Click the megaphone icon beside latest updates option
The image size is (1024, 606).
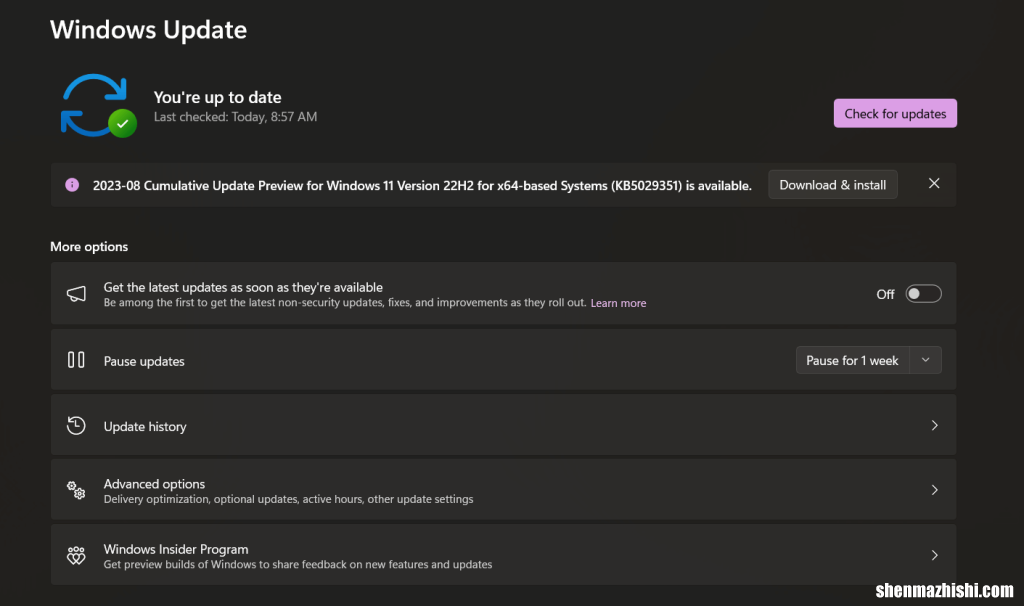(x=76, y=293)
